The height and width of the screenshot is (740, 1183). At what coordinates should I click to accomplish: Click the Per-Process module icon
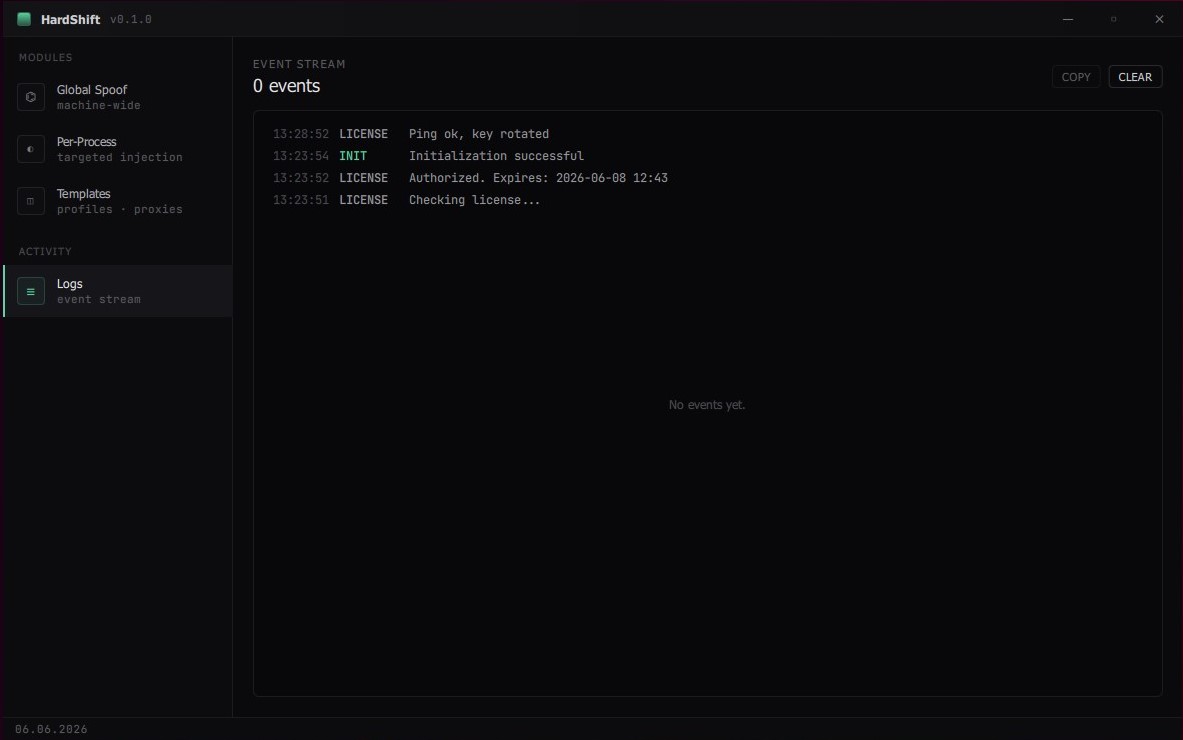(31, 149)
